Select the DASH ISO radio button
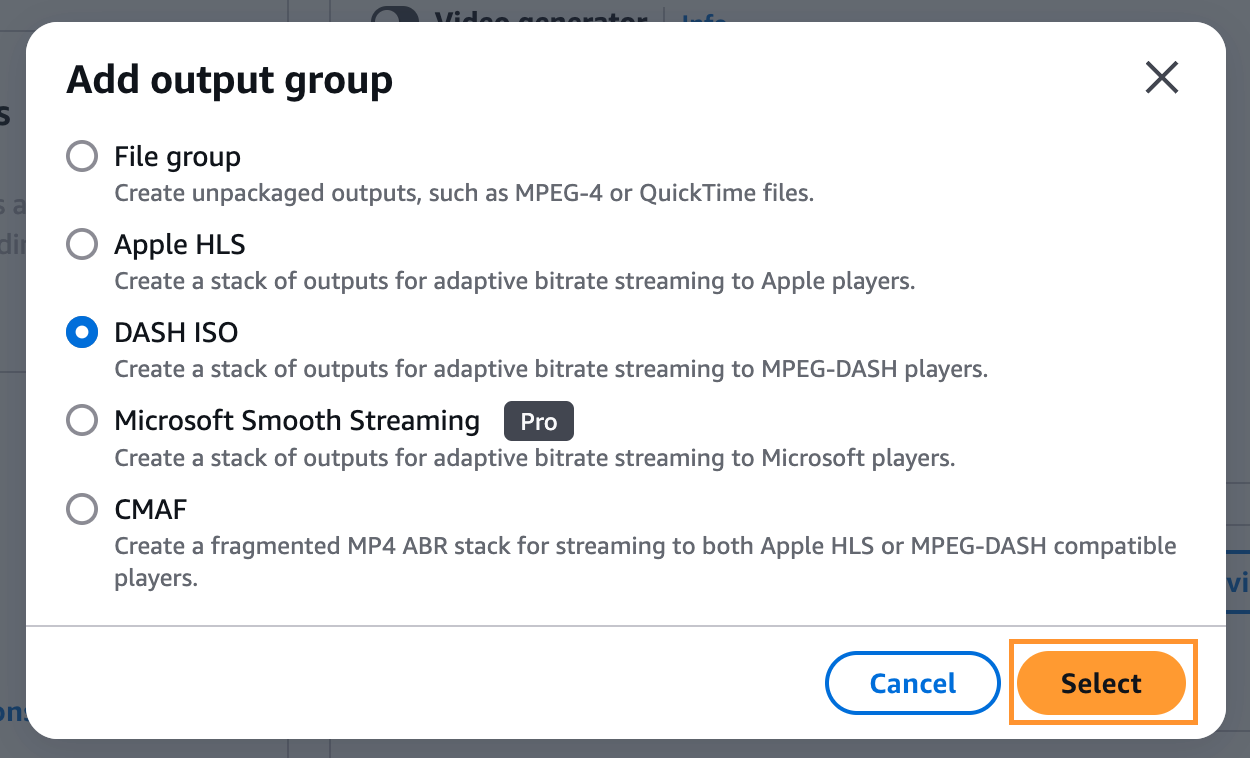 click(81, 332)
